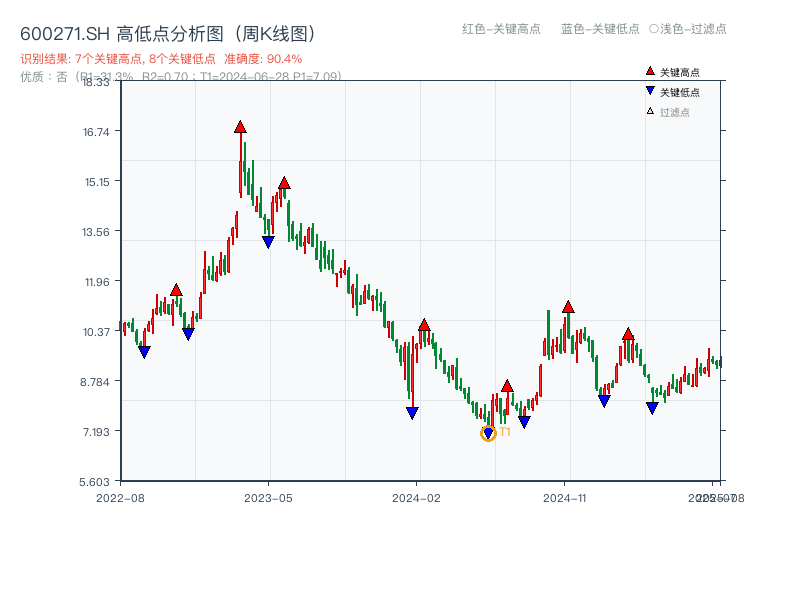Select the 过滤点 legend label in chart
Image resolution: width=800 pixels, height=600 pixels.
[x=674, y=112]
